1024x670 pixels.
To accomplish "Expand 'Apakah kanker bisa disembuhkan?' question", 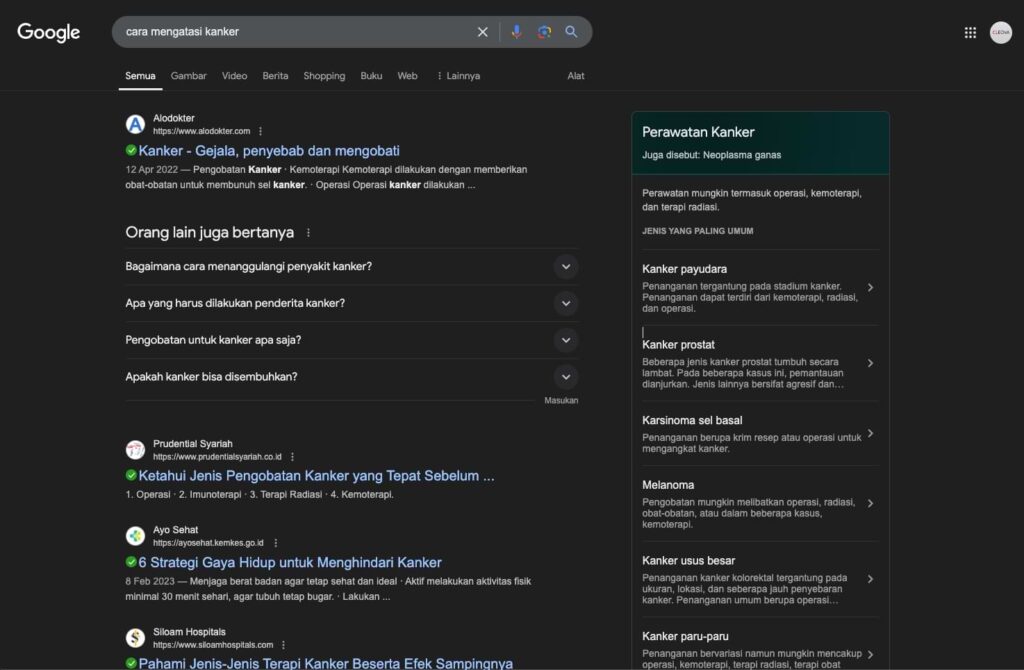I will 351,377.
